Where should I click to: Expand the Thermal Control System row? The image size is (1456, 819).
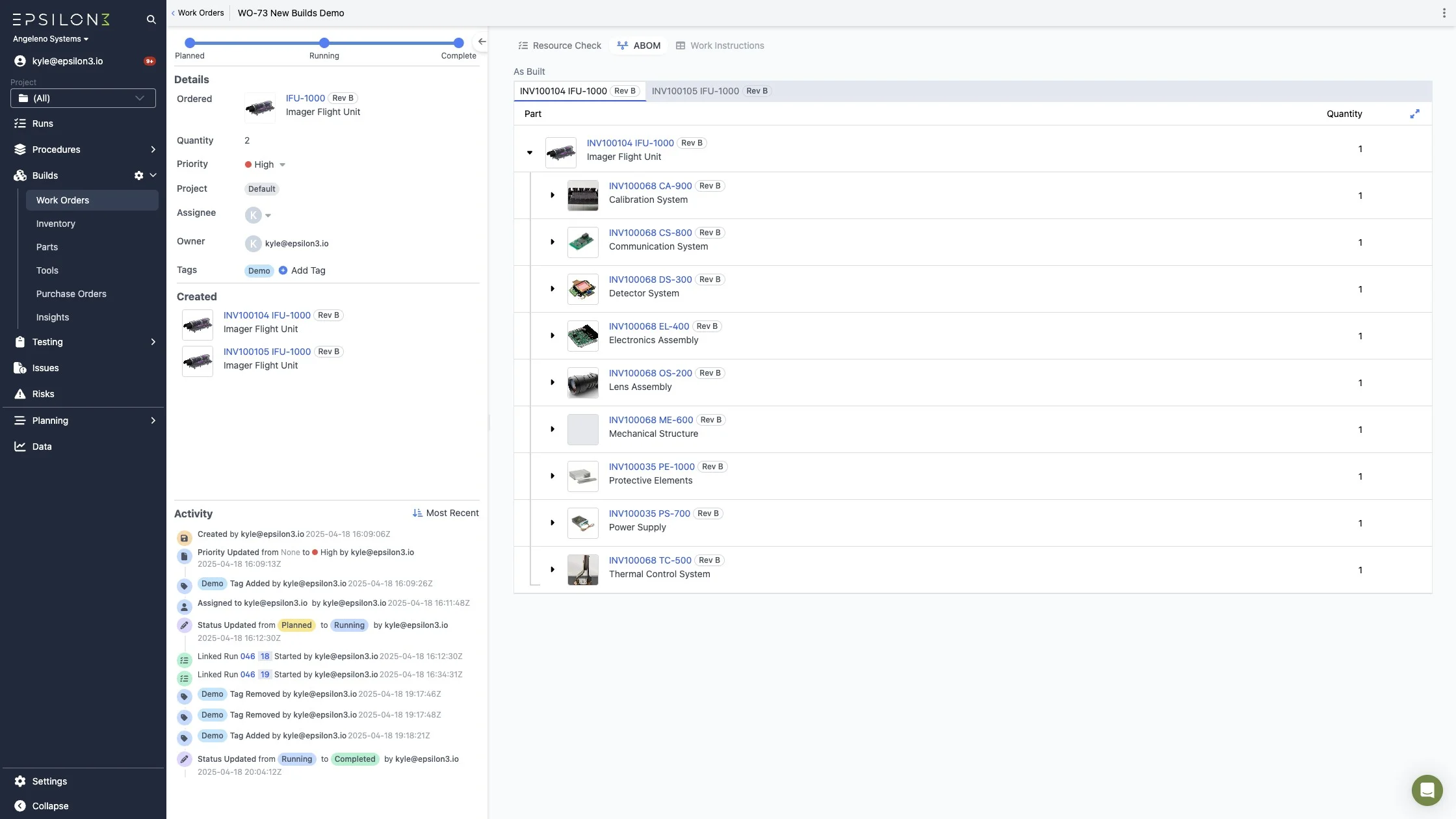pos(552,570)
